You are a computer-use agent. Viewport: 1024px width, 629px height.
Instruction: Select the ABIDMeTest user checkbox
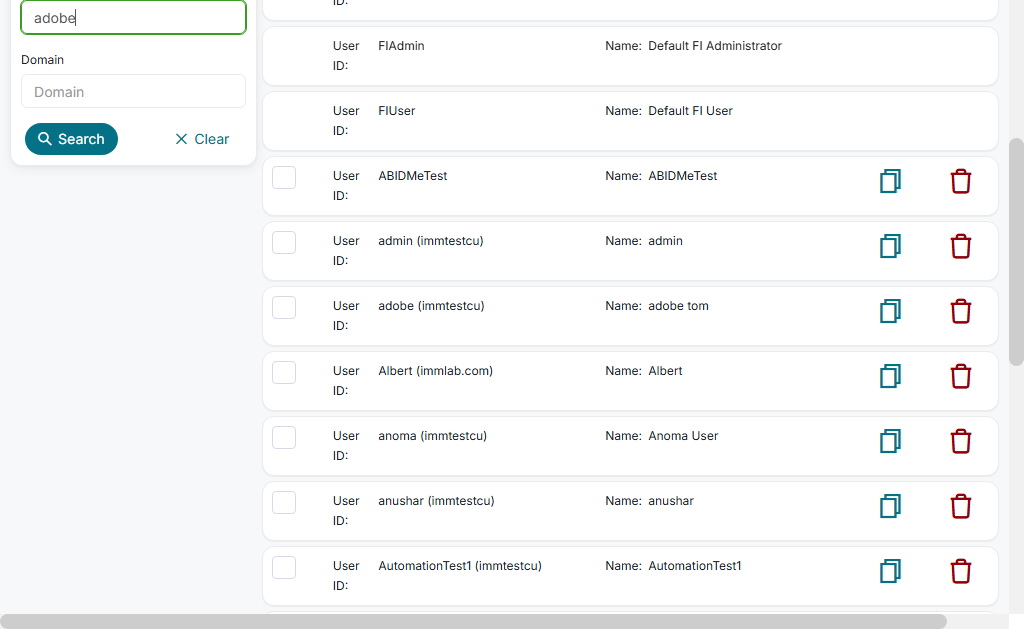point(284,177)
